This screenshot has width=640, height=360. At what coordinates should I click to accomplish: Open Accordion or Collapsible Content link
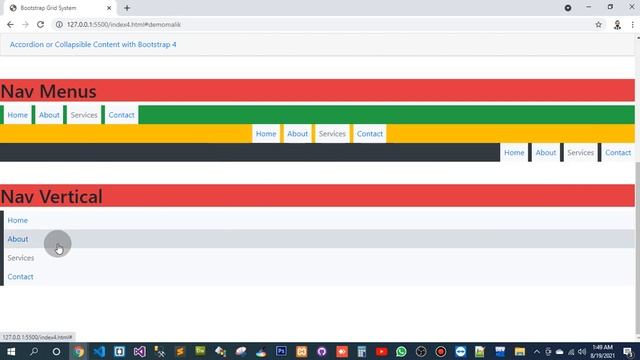[x=93, y=44]
